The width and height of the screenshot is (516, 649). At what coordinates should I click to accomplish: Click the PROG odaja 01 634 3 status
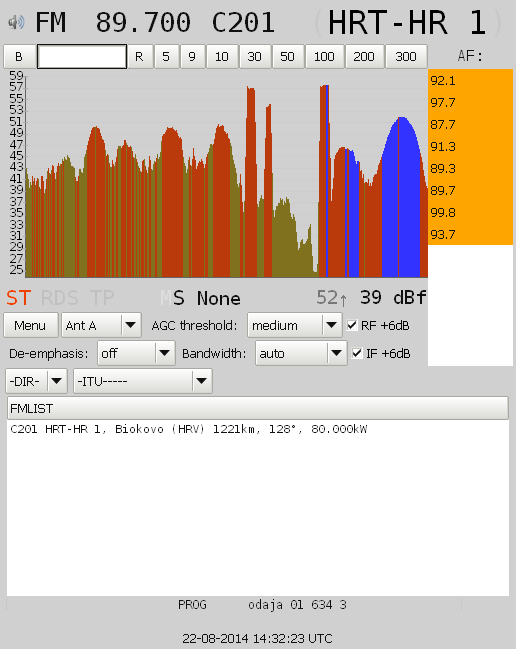(x=262, y=605)
